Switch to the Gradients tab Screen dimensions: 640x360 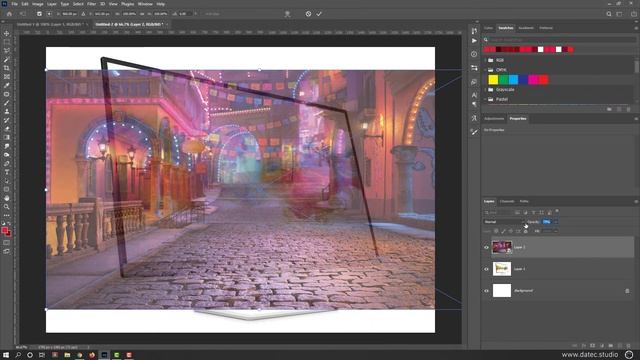click(x=526, y=28)
